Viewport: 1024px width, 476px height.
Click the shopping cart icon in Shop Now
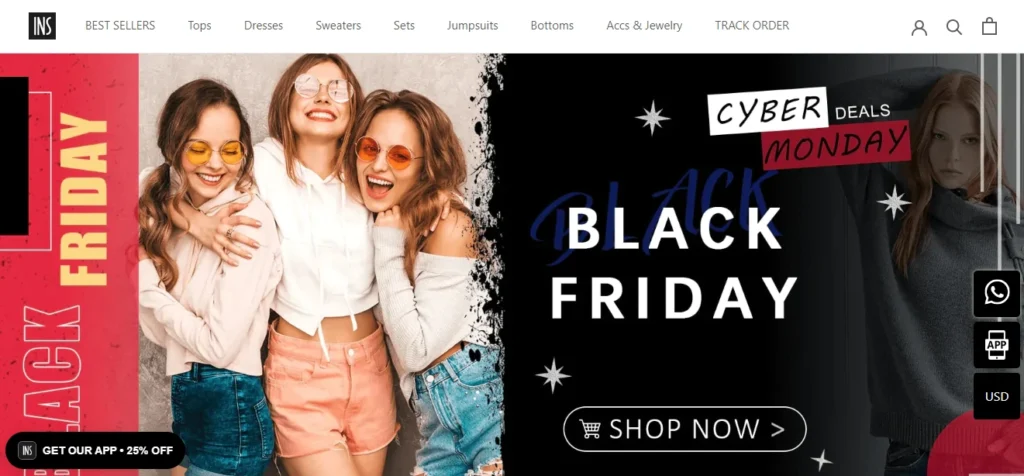[x=590, y=429]
